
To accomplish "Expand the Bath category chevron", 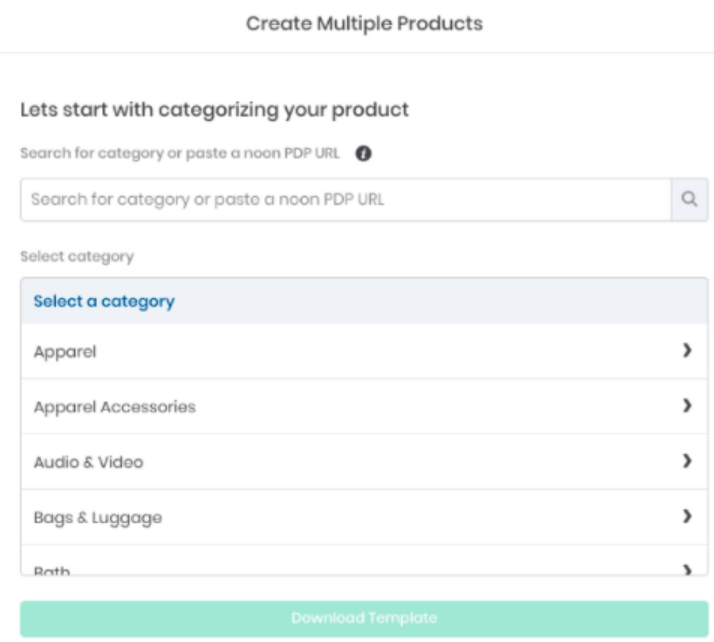I will [686, 568].
